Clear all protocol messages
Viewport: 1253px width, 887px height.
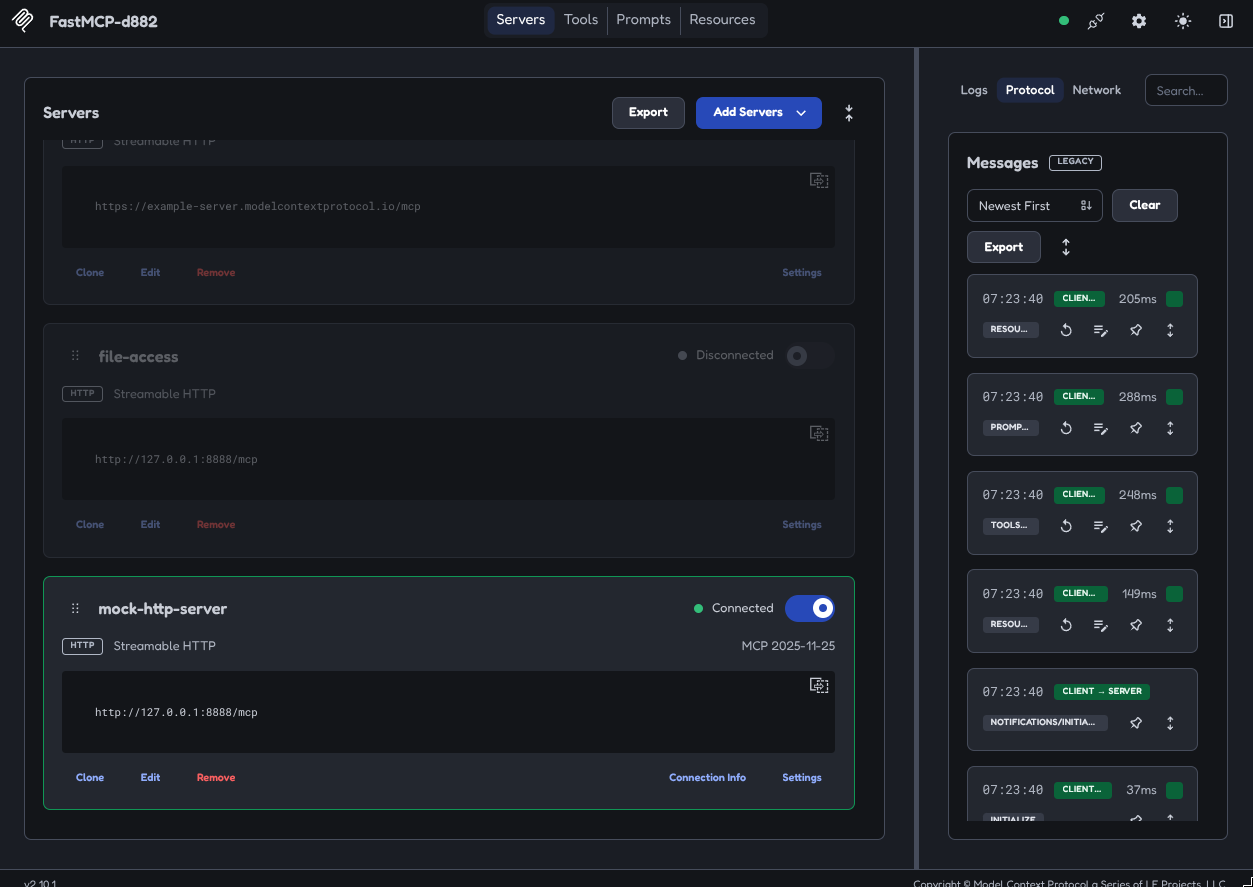[1145, 206]
